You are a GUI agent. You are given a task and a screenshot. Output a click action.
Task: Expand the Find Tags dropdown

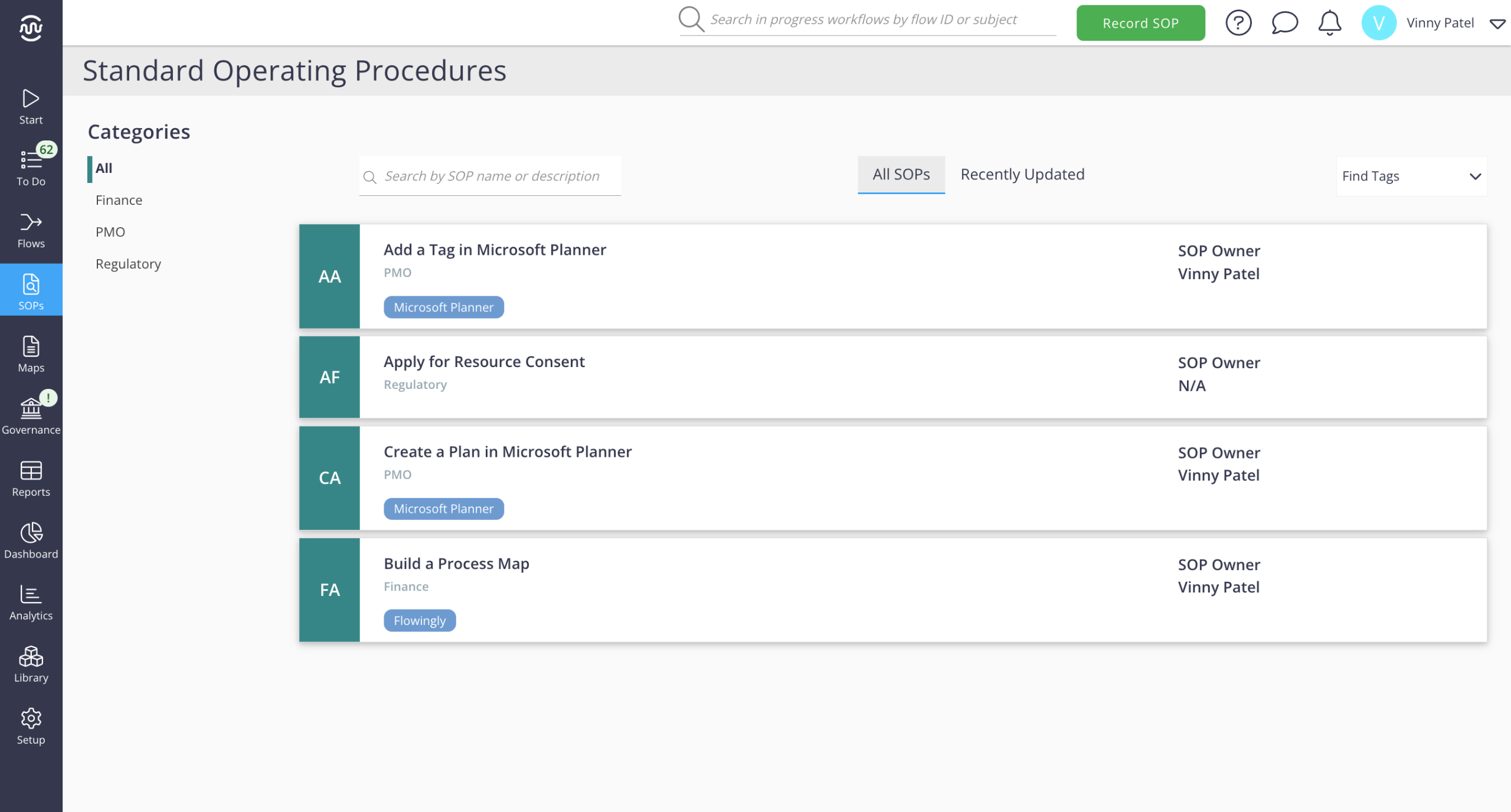click(1411, 176)
